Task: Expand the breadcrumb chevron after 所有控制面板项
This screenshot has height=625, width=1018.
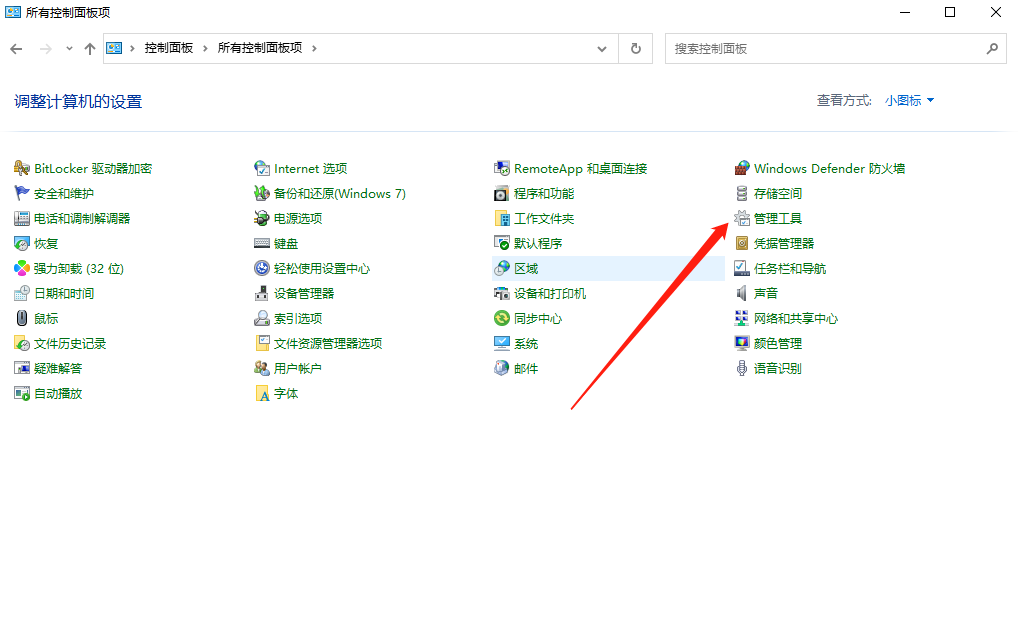Action: 313,47
